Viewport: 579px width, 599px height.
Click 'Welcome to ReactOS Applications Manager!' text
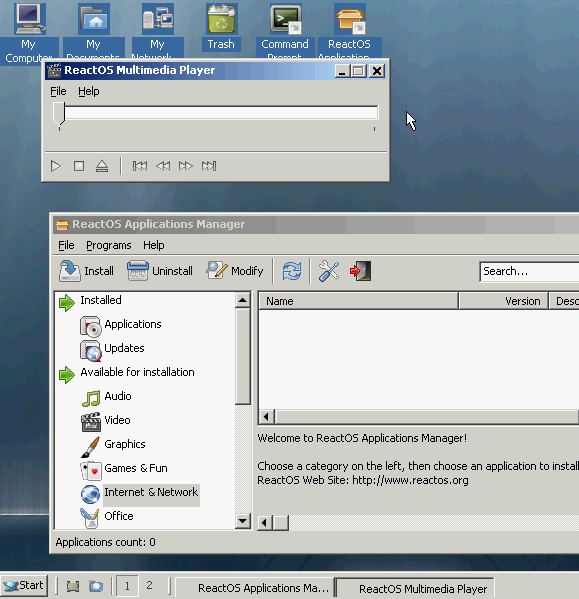click(x=362, y=438)
